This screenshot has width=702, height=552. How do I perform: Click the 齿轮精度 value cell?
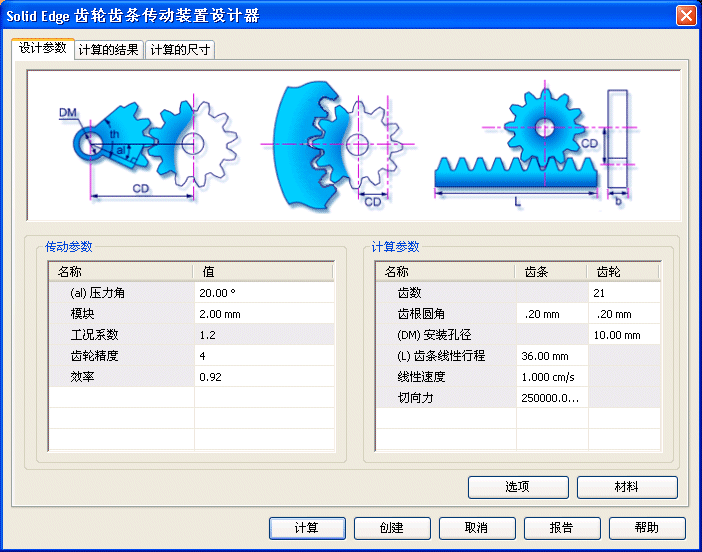(264, 356)
